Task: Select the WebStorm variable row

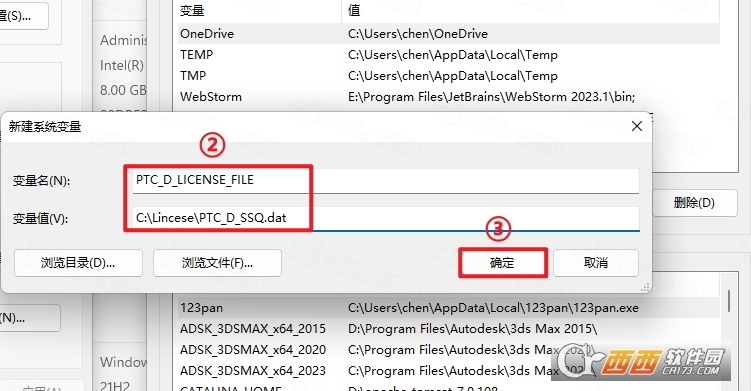Action: [x=449, y=97]
